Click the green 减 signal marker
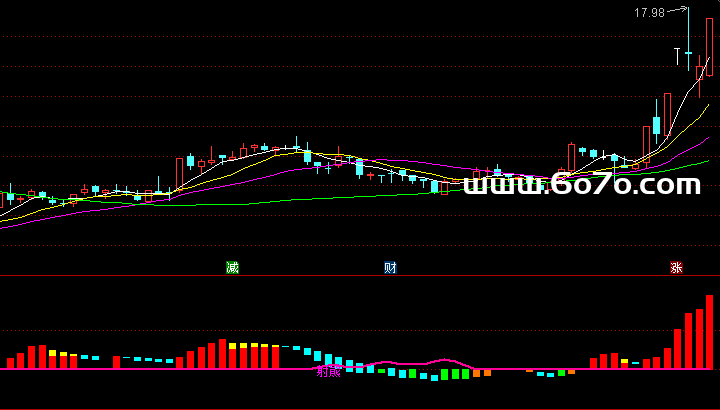Screen dimensions: 720x410 tap(233, 267)
